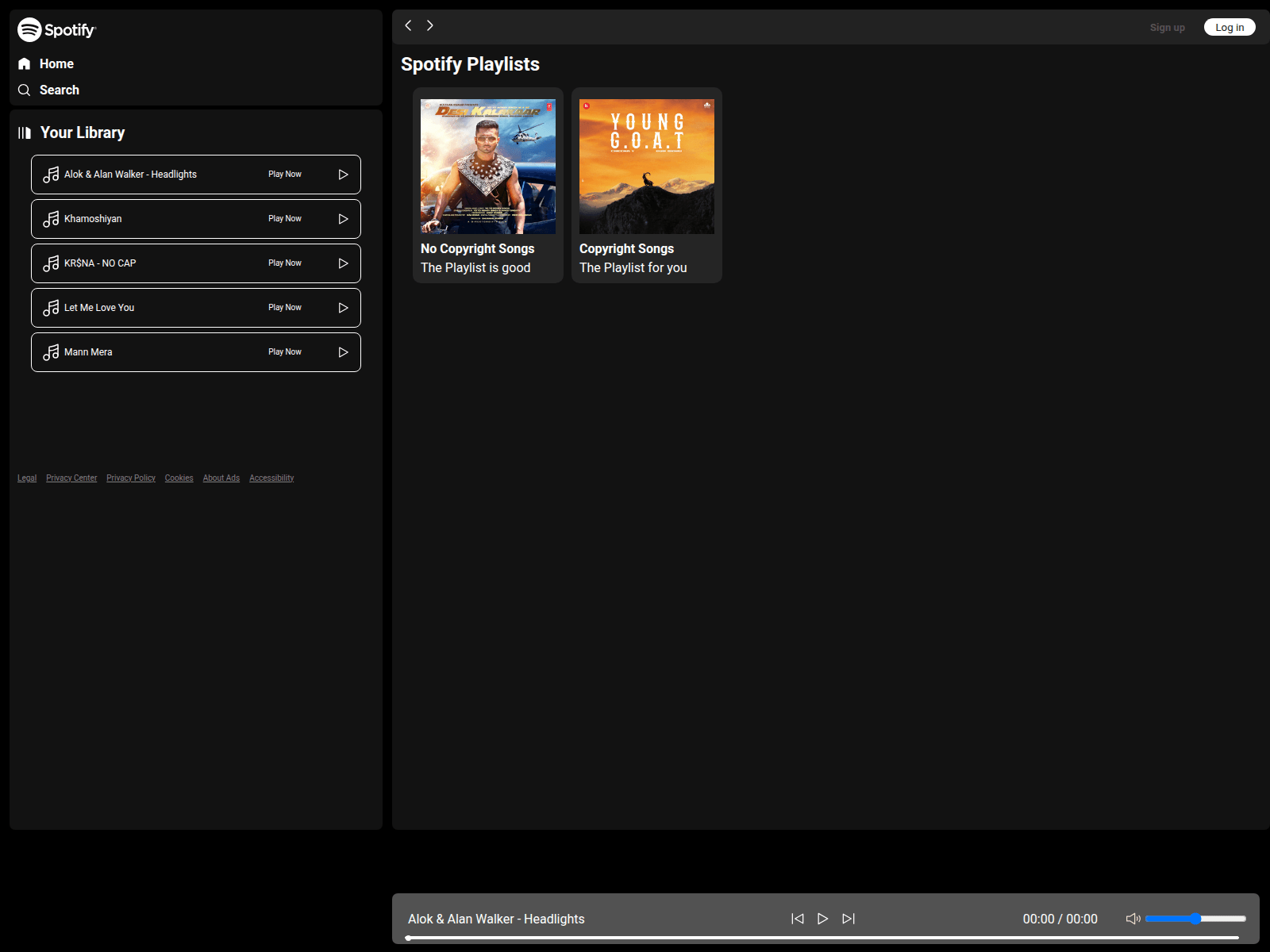
Task: Click the Sign up button
Action: 1168,27
